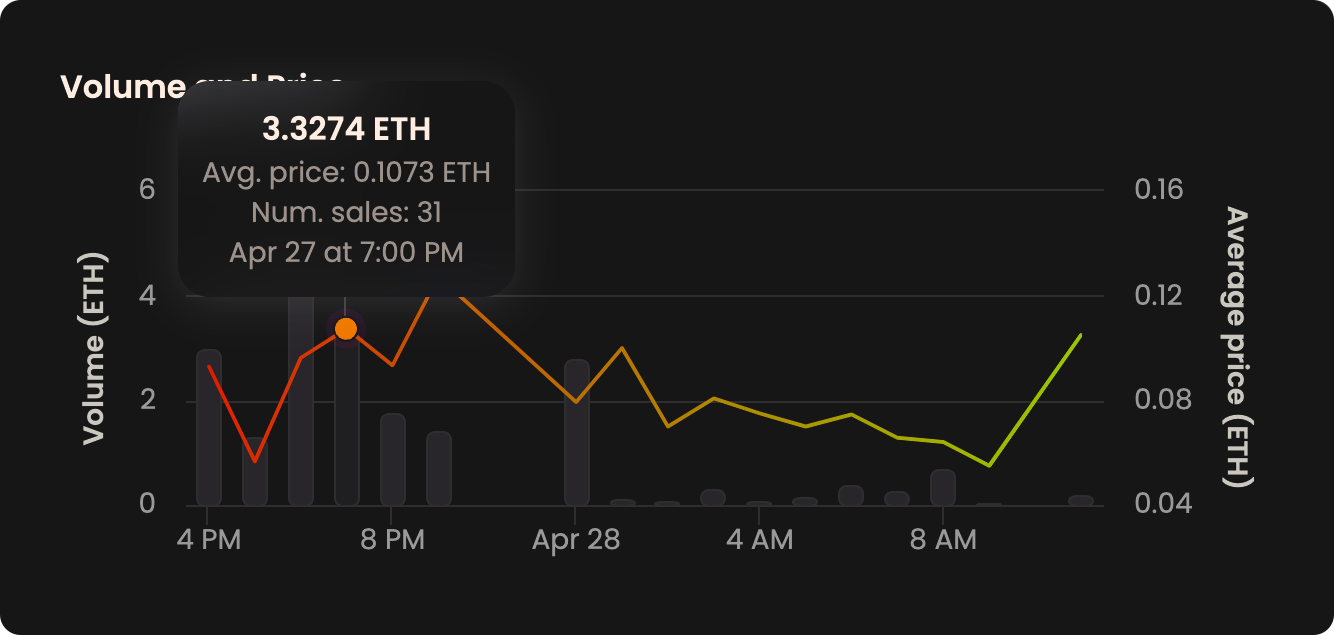
Task: Click the price line's lowest dip near 5 PM
Action: click(x=255, y=461)
